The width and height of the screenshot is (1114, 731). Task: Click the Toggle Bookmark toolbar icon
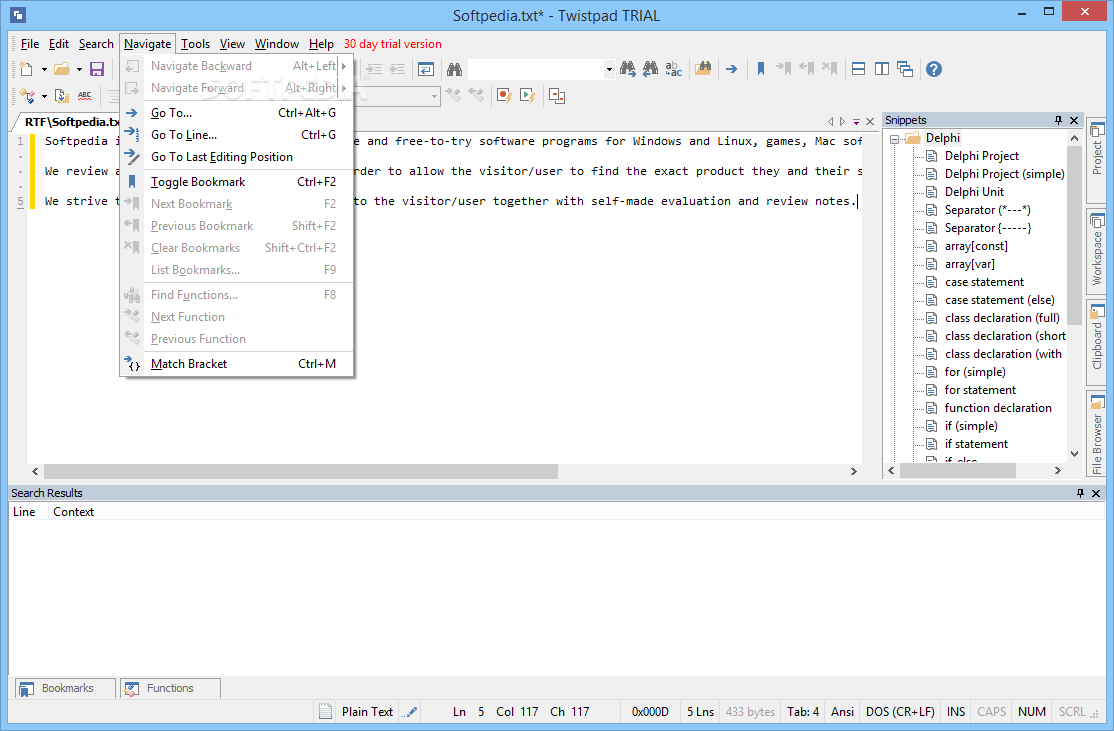[761, 69]
